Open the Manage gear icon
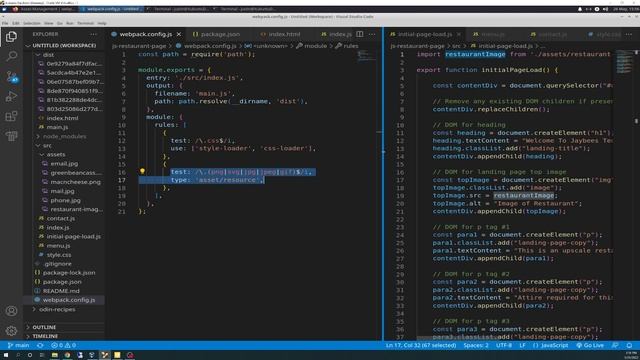Image resolution: width=640 pixels, height=360 pixels. tap(11, 331)
